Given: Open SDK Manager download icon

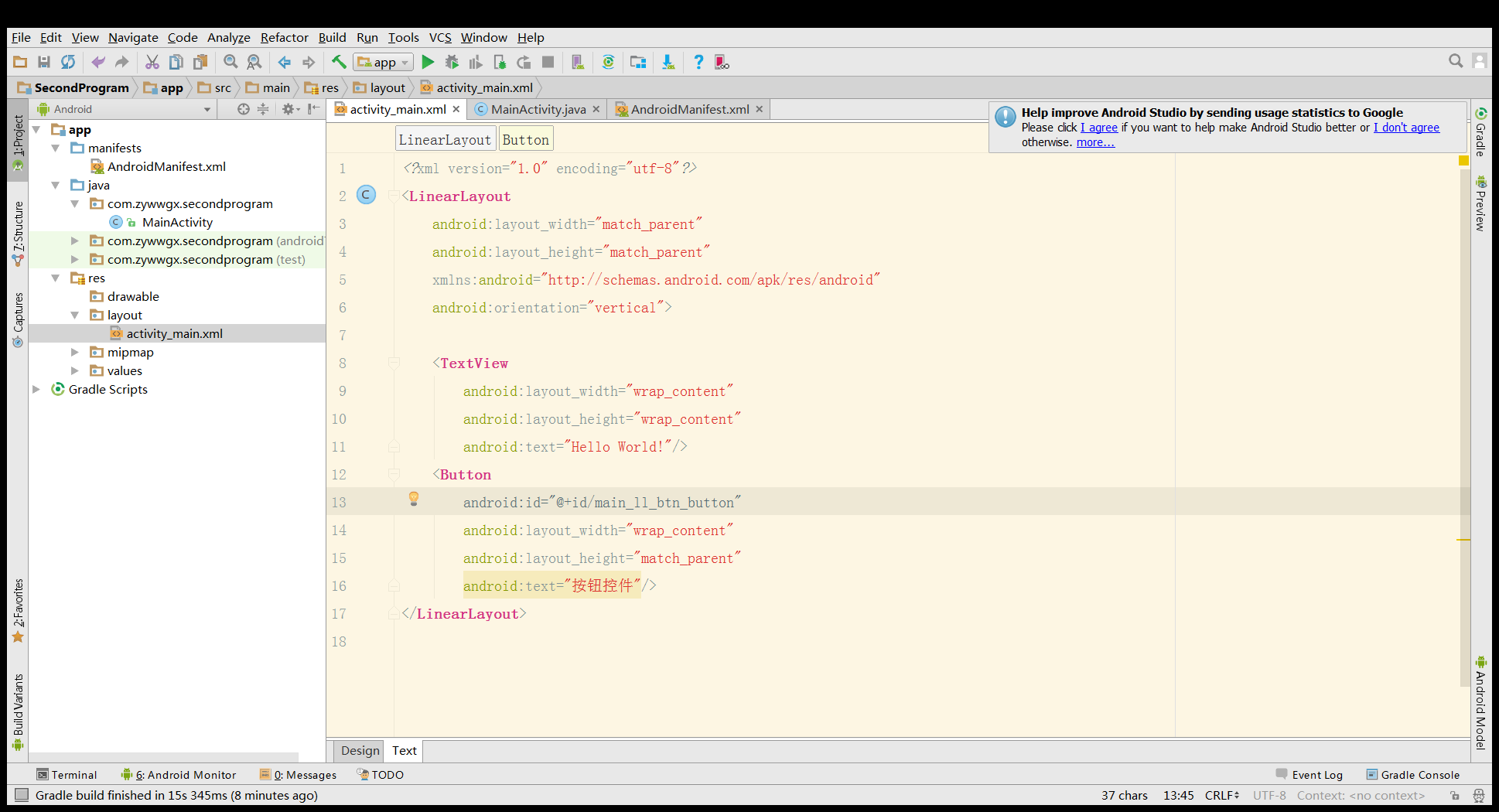Looking at the screenshot, I should pos(668,63).
